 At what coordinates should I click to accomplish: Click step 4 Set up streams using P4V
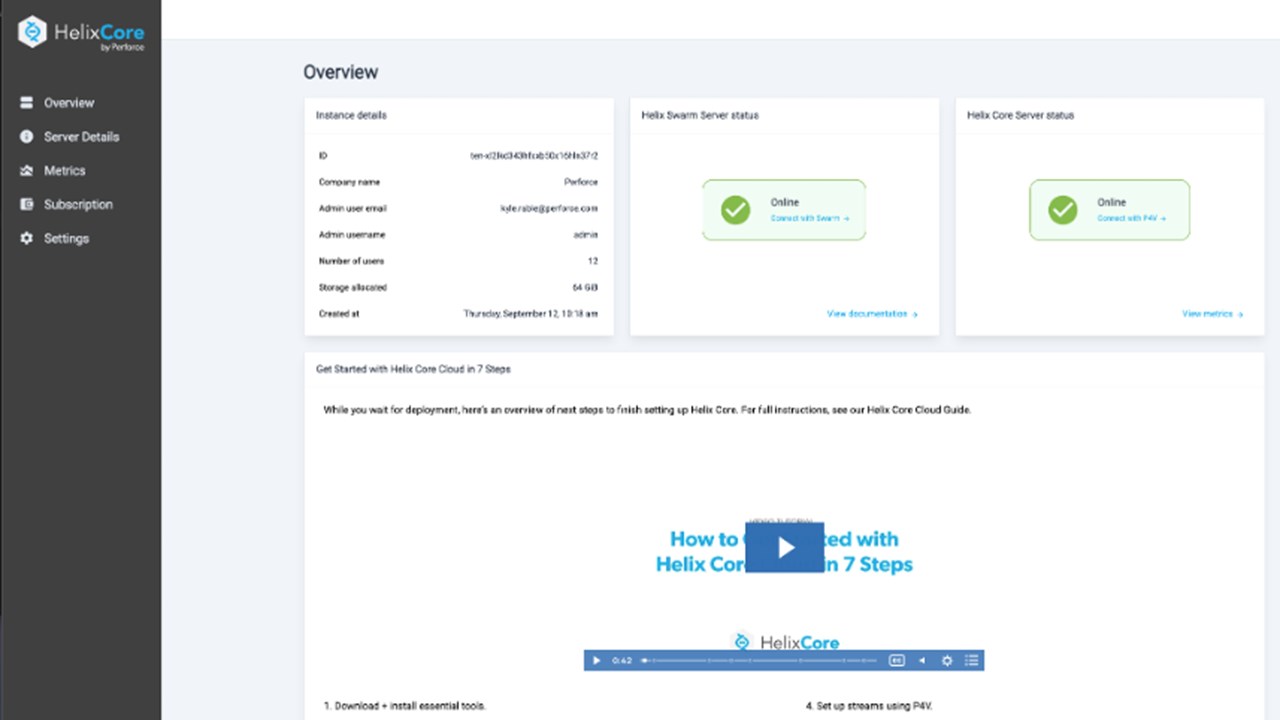click(869, 706)
